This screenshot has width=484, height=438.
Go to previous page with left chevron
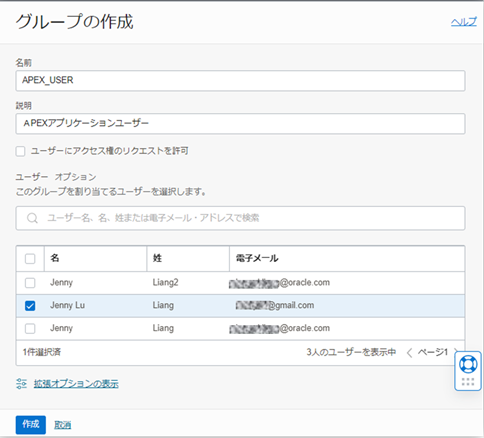(x=410, y=352)
